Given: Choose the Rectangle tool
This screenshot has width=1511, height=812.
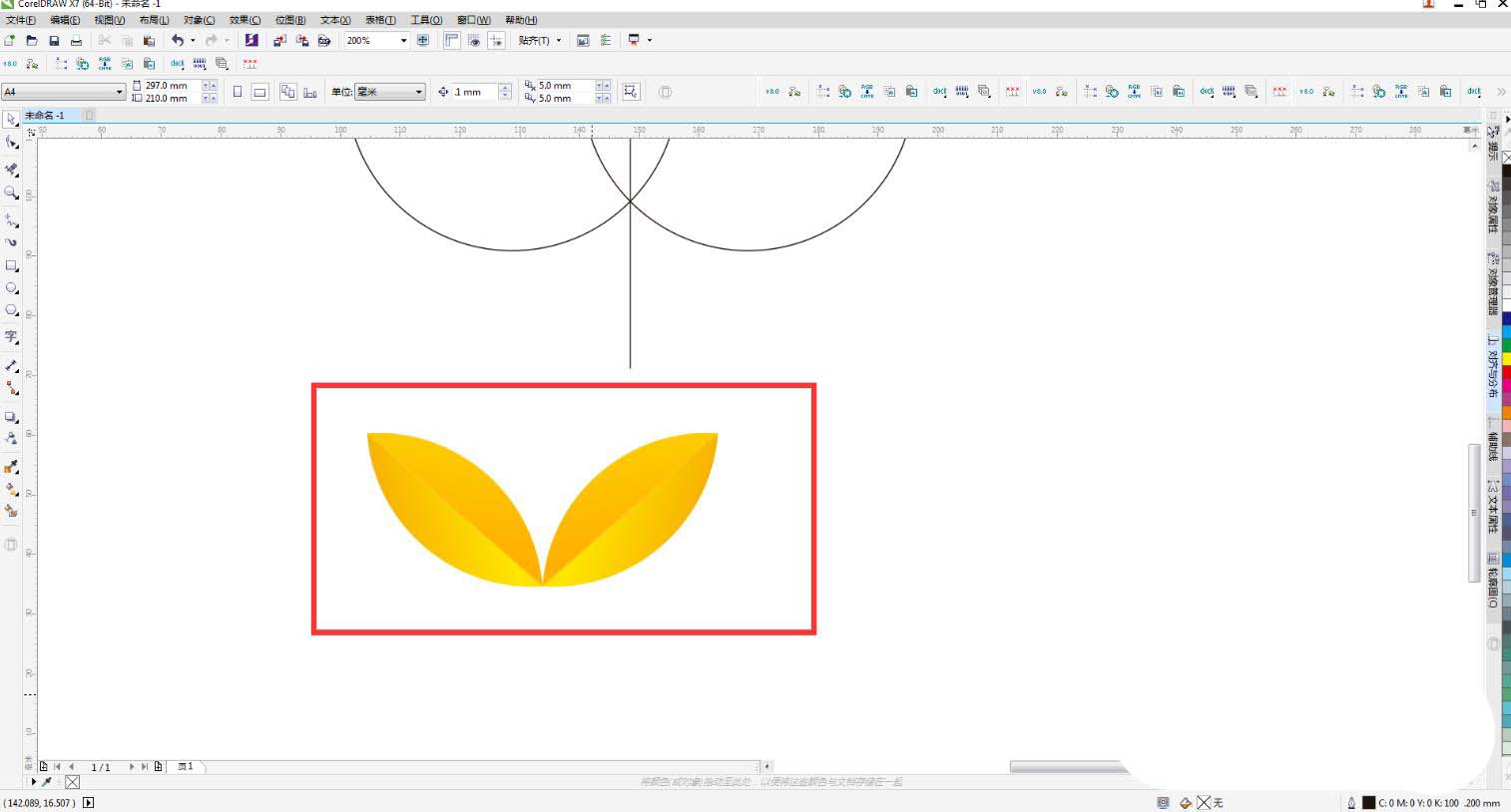Looking at the screenshot, I should (x=11, y=266).
